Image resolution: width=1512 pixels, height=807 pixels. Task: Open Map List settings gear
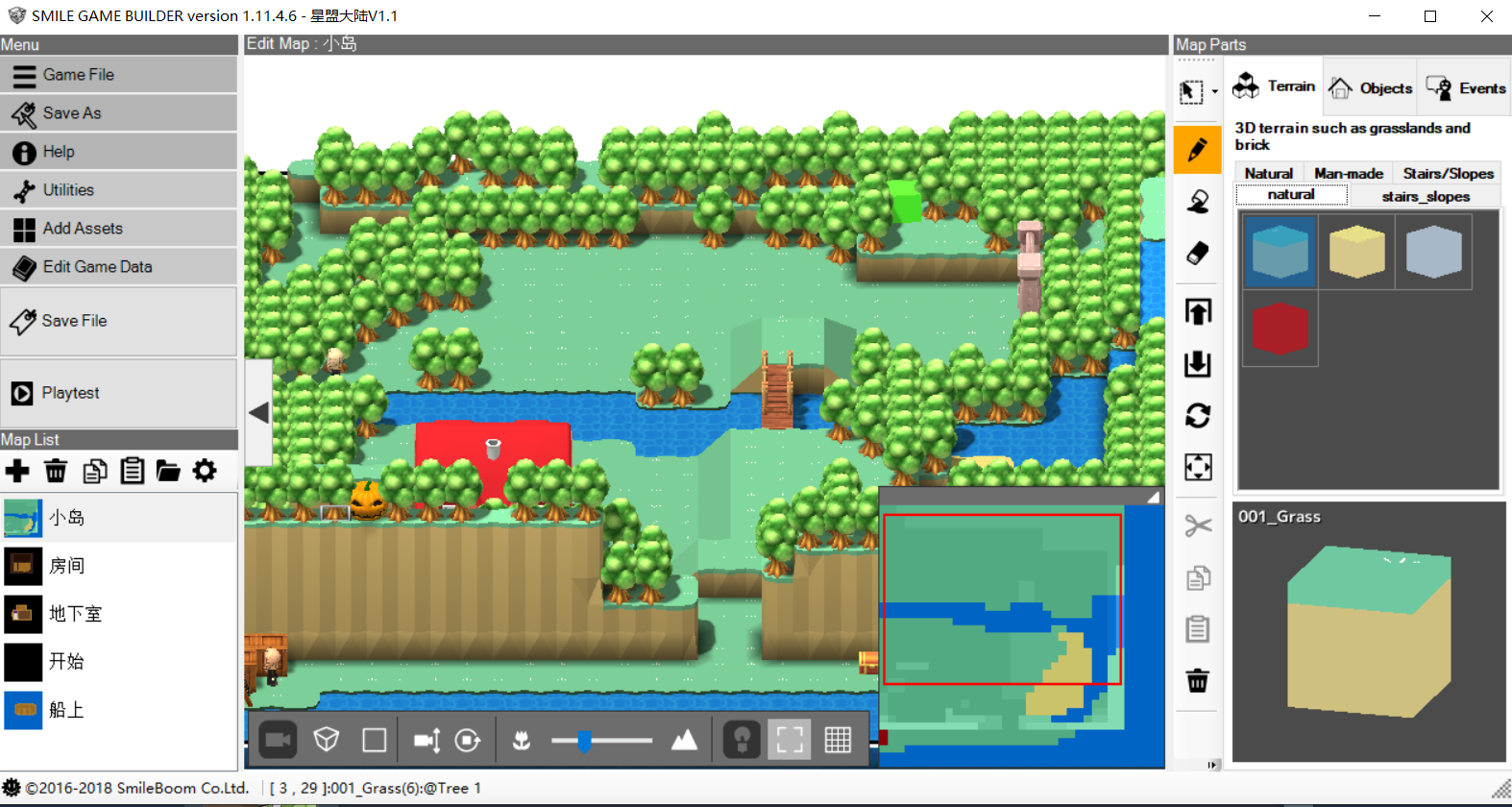(205, 471)
